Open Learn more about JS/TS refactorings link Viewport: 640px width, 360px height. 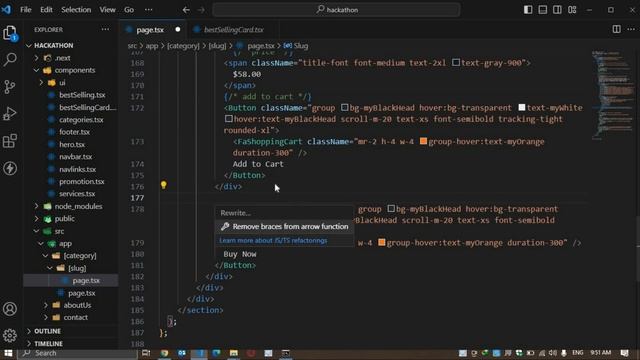(x=273, y=240)
